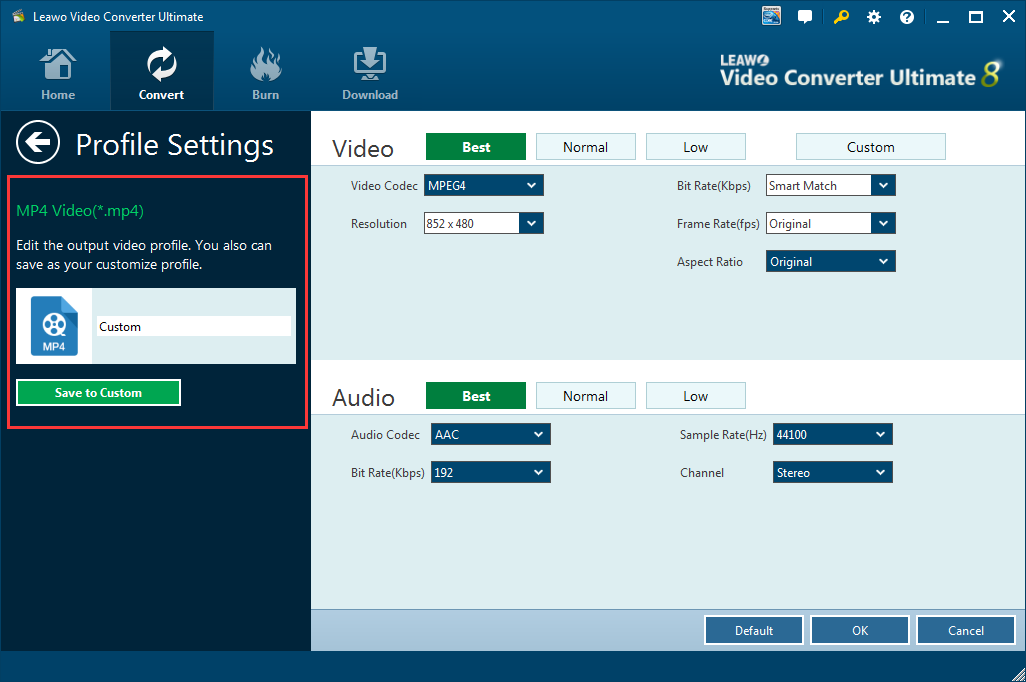Select Low audio quality preset
This screenshot has height=682, width=1026.
point(696,396)
